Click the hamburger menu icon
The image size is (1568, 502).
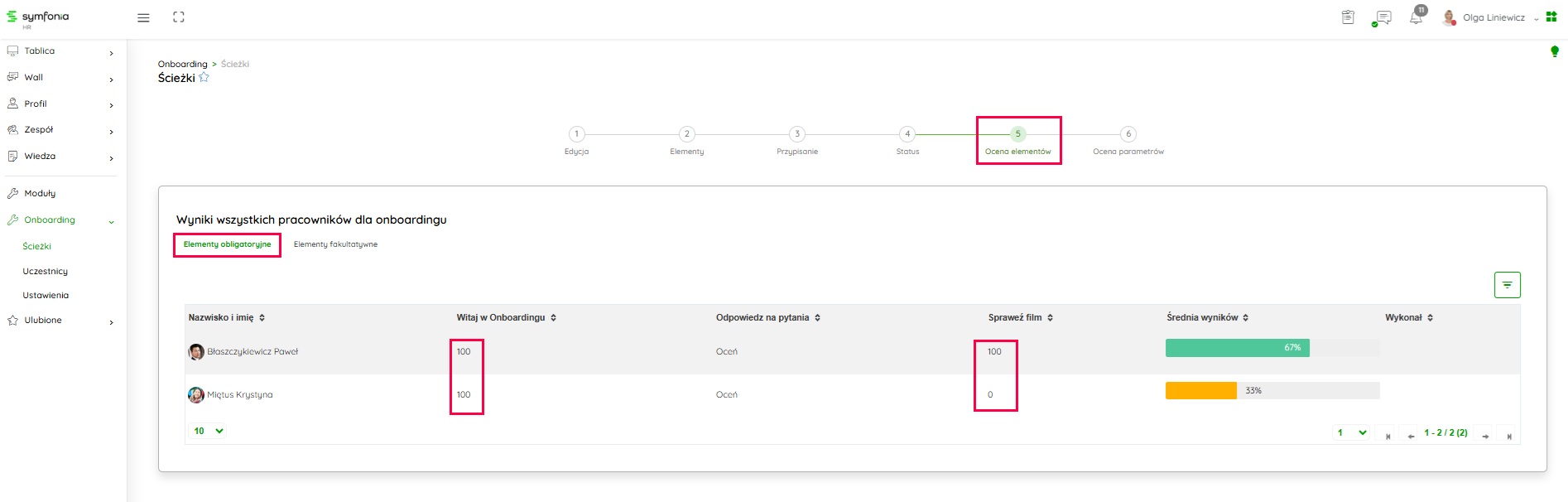[x=143, y=17]
